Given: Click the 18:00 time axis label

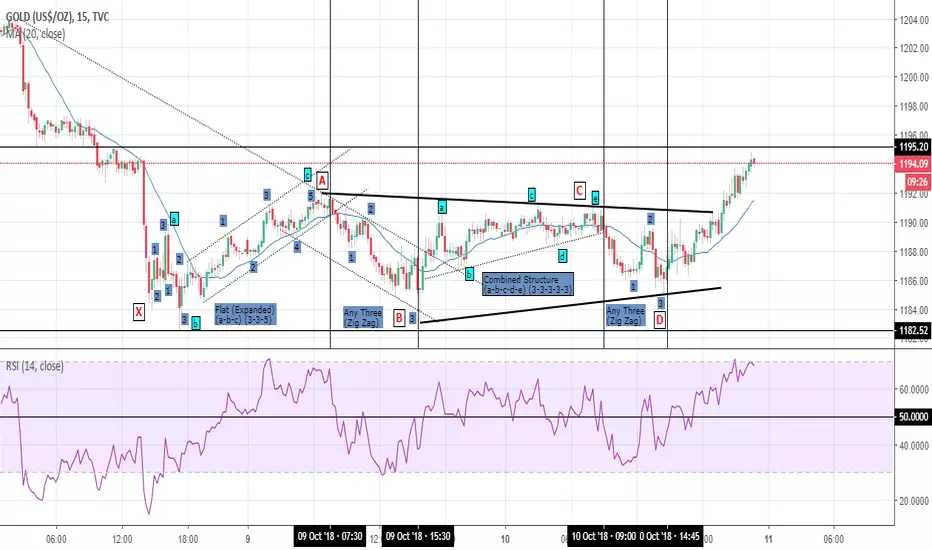Looking at the screenshot, I should coord(188,539).
